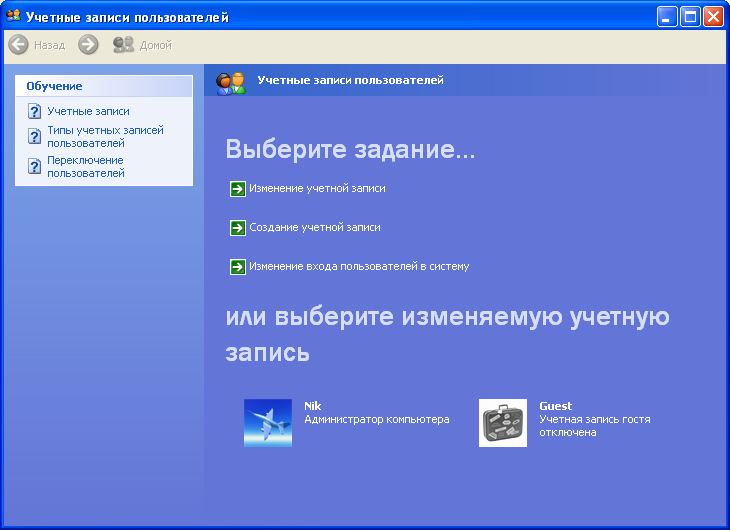Image resolution: width=730 pixels, height=530 pixels.
Task: Click the green arrow beside Создание учетной записи
Action: coord(237,228)
